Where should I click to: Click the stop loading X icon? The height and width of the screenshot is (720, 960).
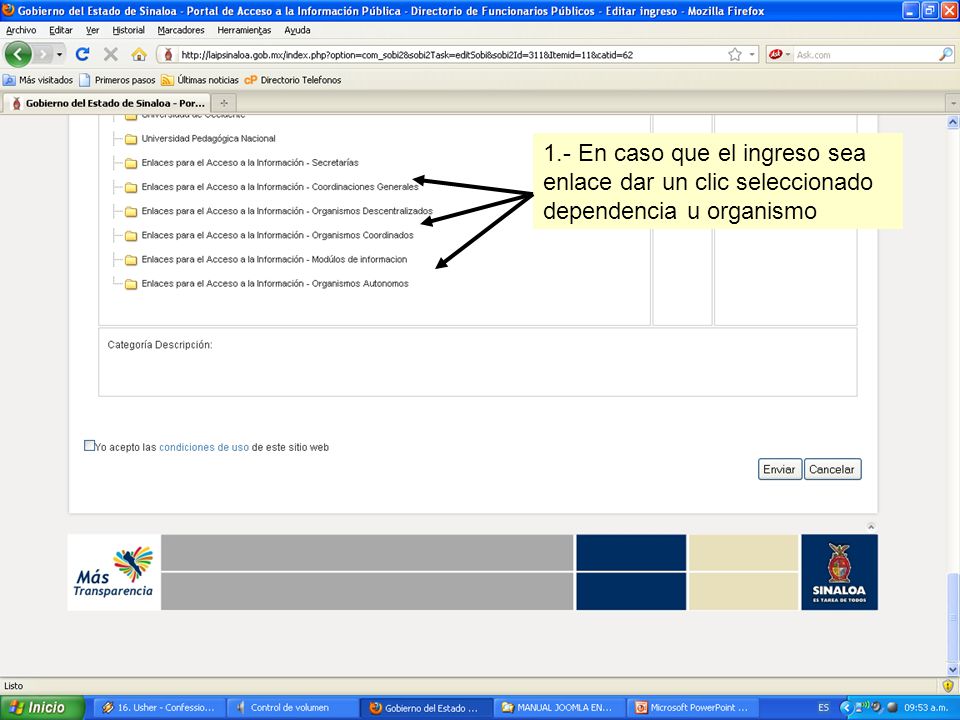point(111,54)
